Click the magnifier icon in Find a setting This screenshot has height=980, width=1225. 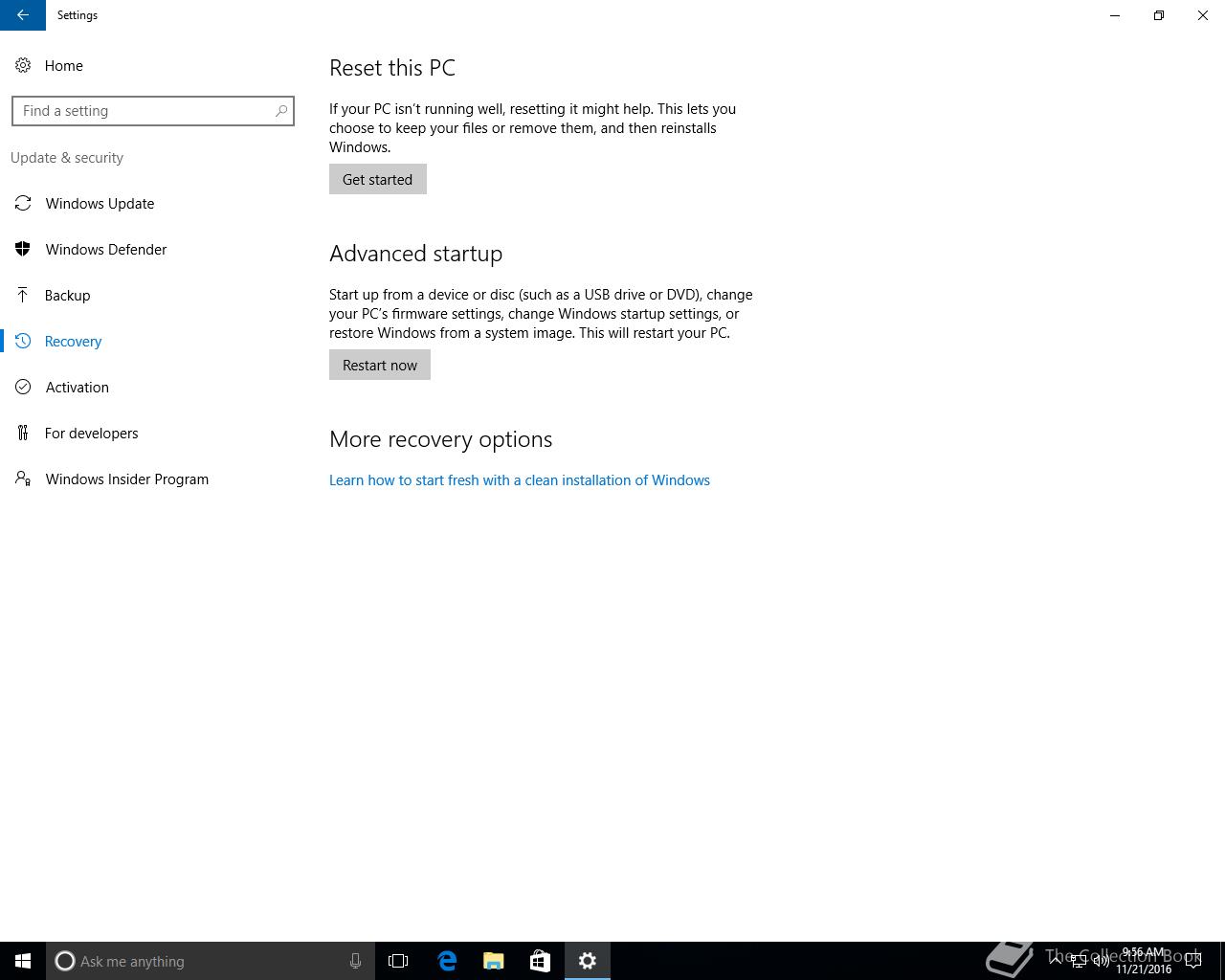pos(281,111)
